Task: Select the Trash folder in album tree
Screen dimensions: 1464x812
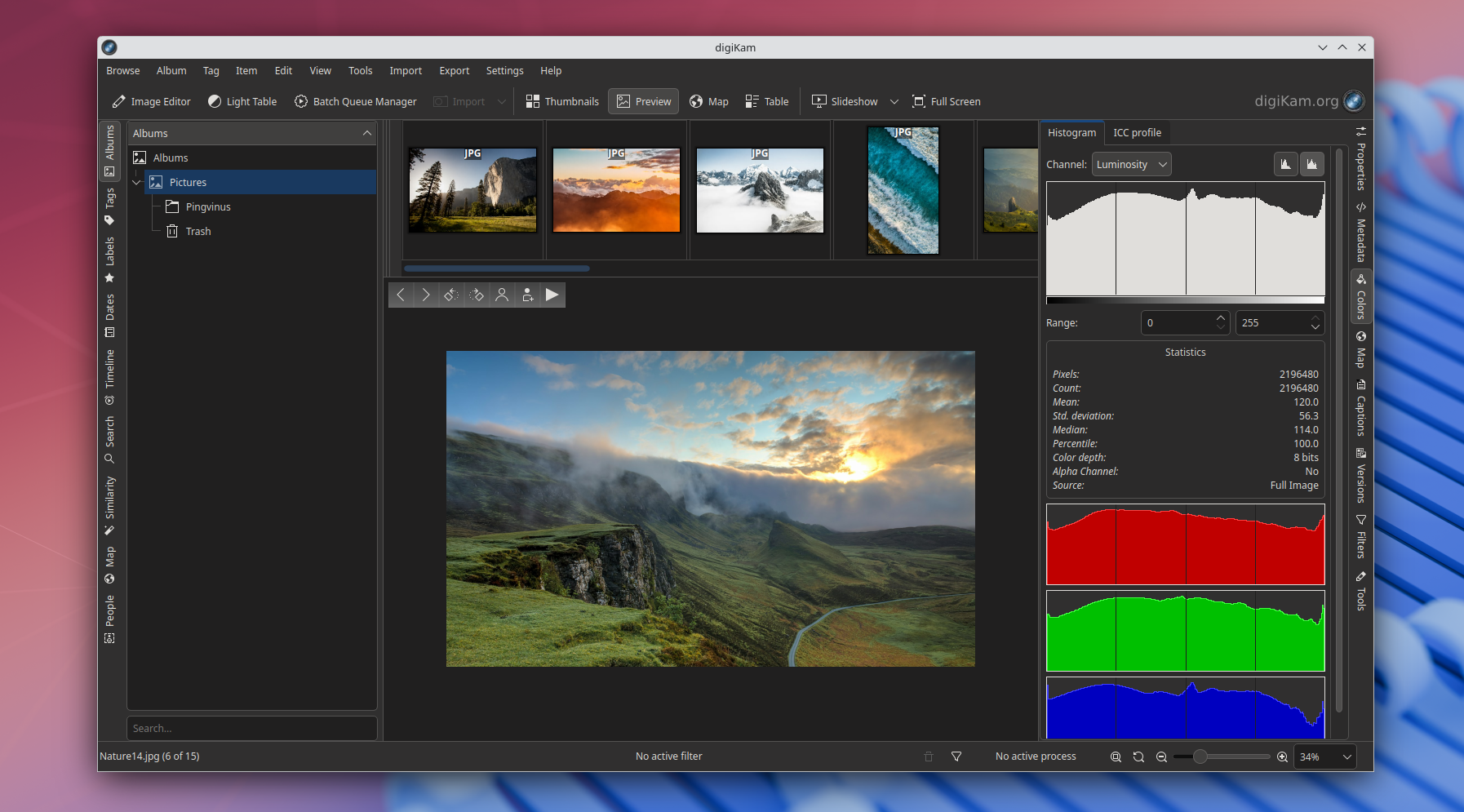Action: click(x=198, y=231)
